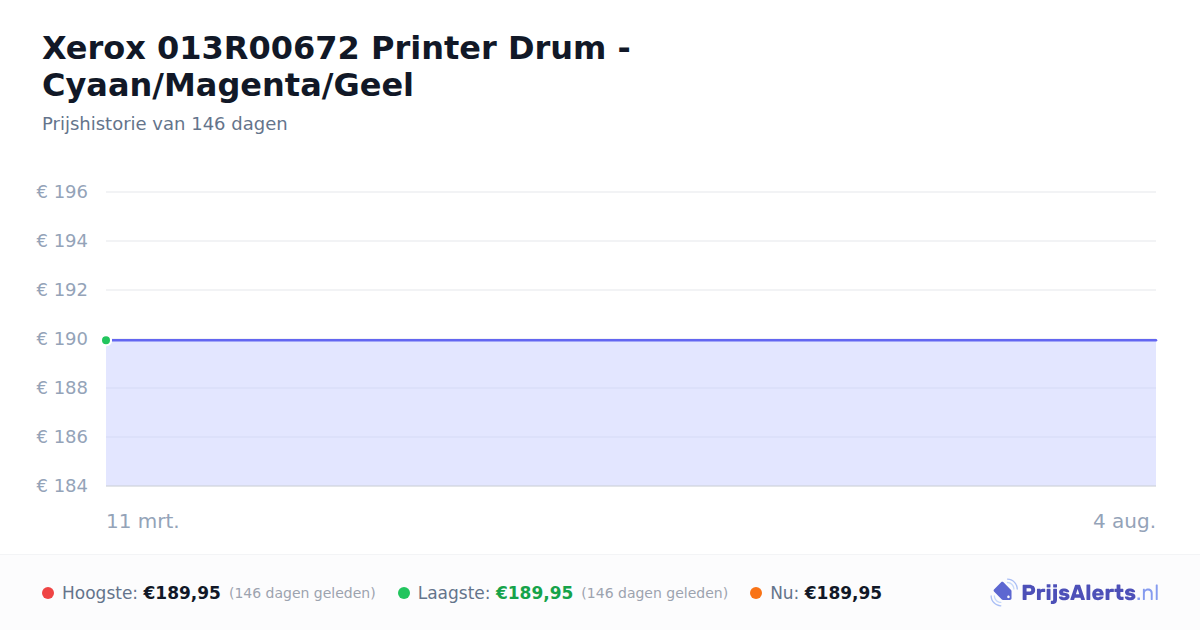Select the € 184 axis label
Screen dimensions: 1200x630
click(62, 486)
